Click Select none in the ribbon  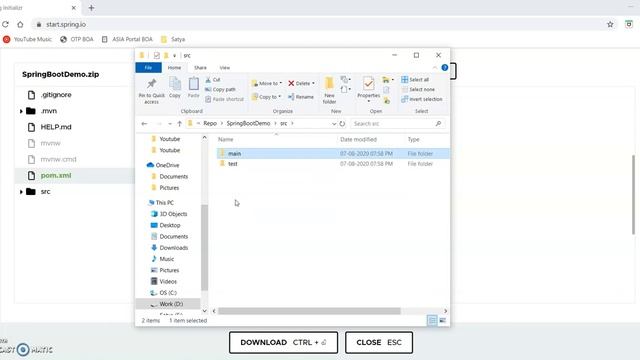pyautogui.click(x=418, y=89)
